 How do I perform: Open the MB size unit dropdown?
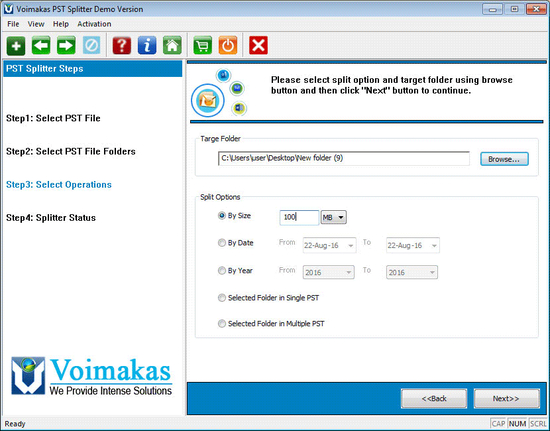tap(334, 217)
